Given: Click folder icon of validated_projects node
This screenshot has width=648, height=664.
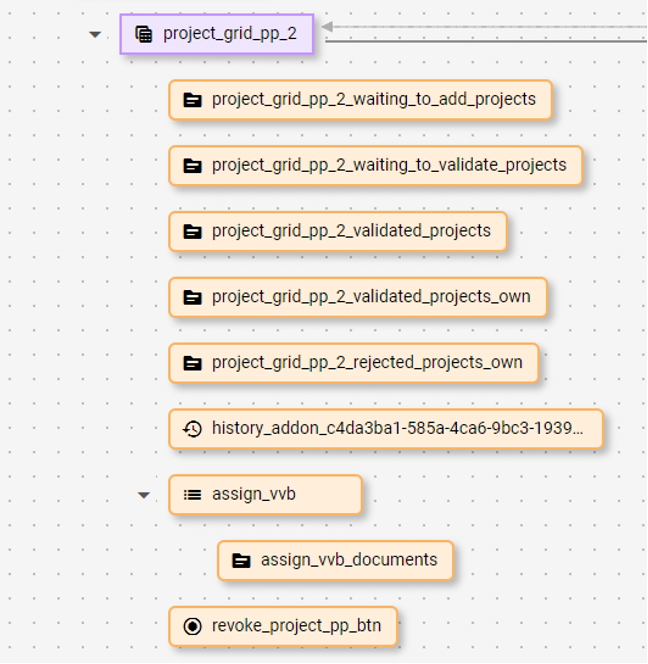Looking at the screenshot, I should click(x=193, y=232).
